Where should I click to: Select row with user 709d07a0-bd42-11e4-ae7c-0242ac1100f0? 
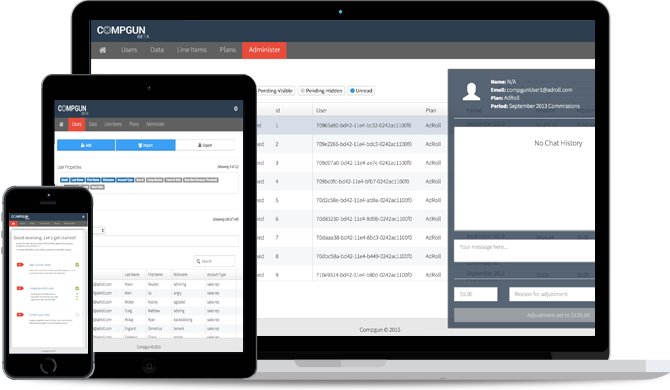pos(352,163)
